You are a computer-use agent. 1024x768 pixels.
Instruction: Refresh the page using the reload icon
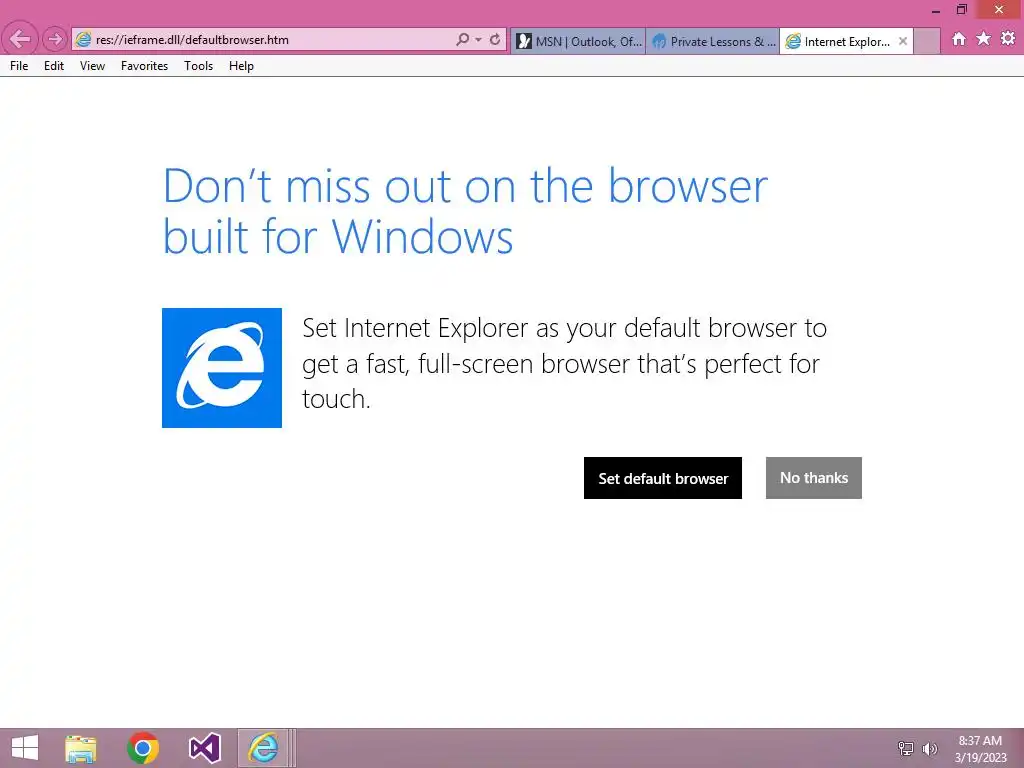495,39
